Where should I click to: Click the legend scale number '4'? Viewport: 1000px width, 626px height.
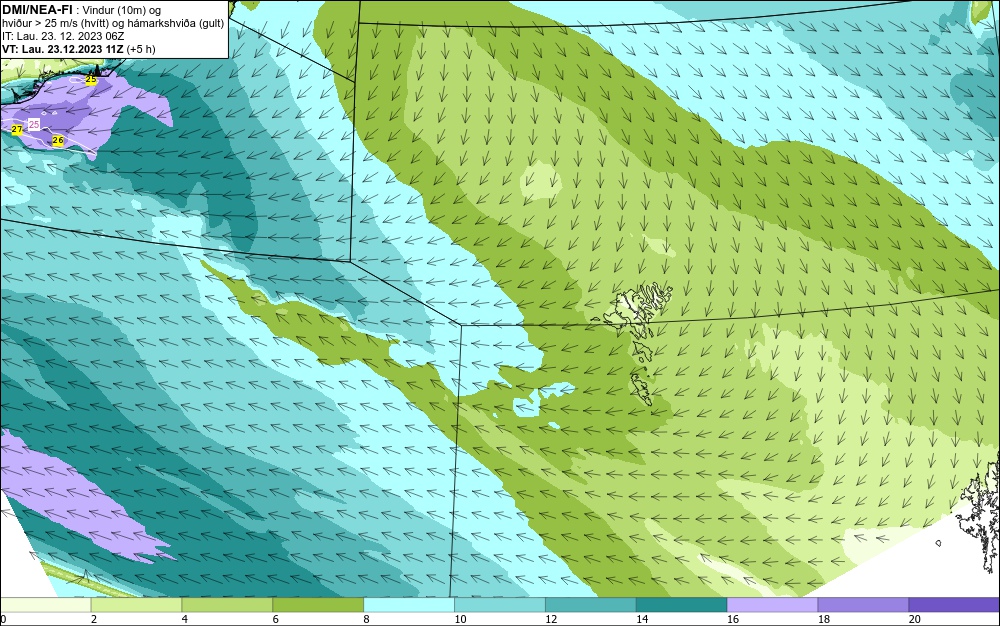coord(185,619)
